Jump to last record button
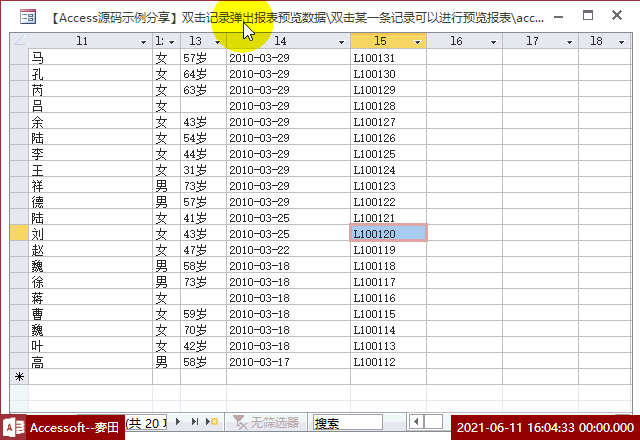The image size is (640, 440). point(195,422)
